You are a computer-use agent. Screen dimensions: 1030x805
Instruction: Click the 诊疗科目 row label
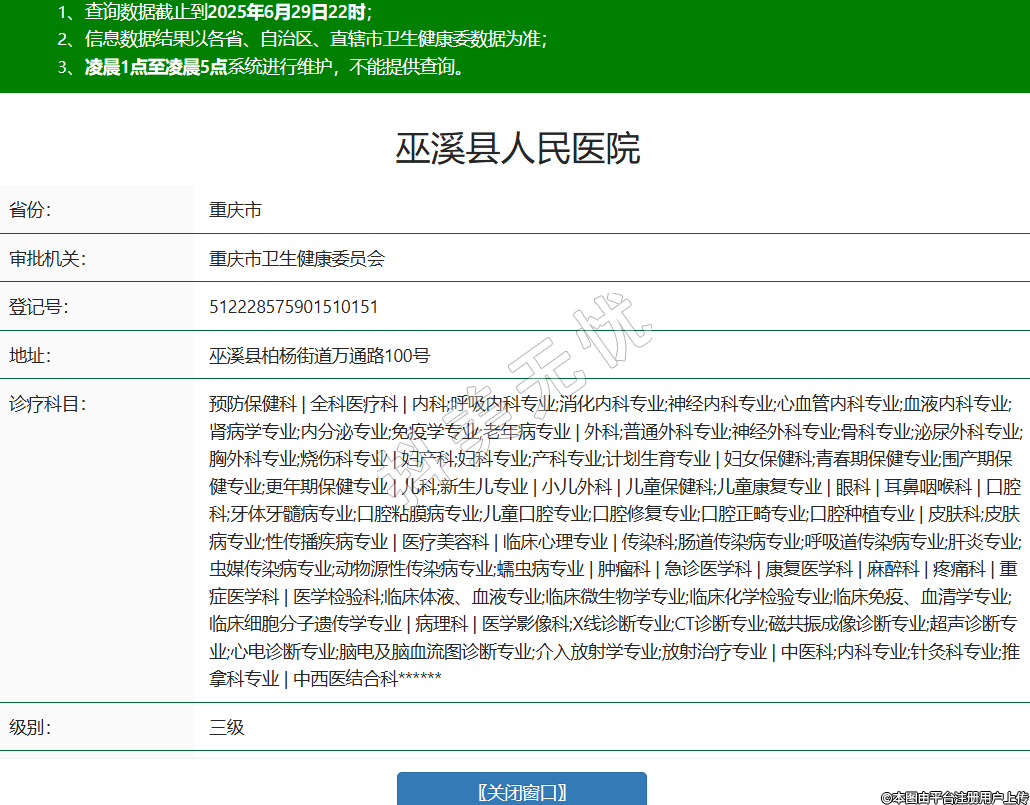coord(48,404)
